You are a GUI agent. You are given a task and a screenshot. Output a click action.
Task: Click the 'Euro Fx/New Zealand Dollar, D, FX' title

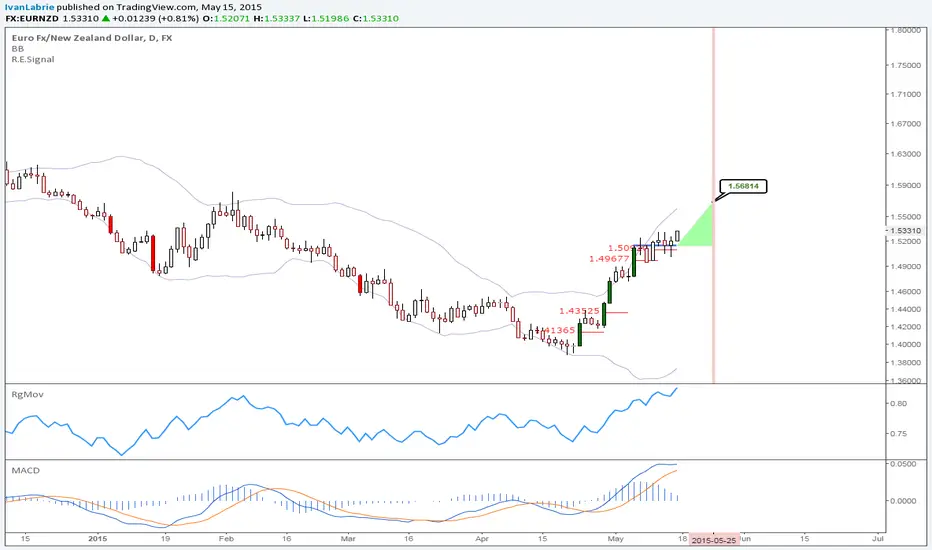[x=92, y=37]
